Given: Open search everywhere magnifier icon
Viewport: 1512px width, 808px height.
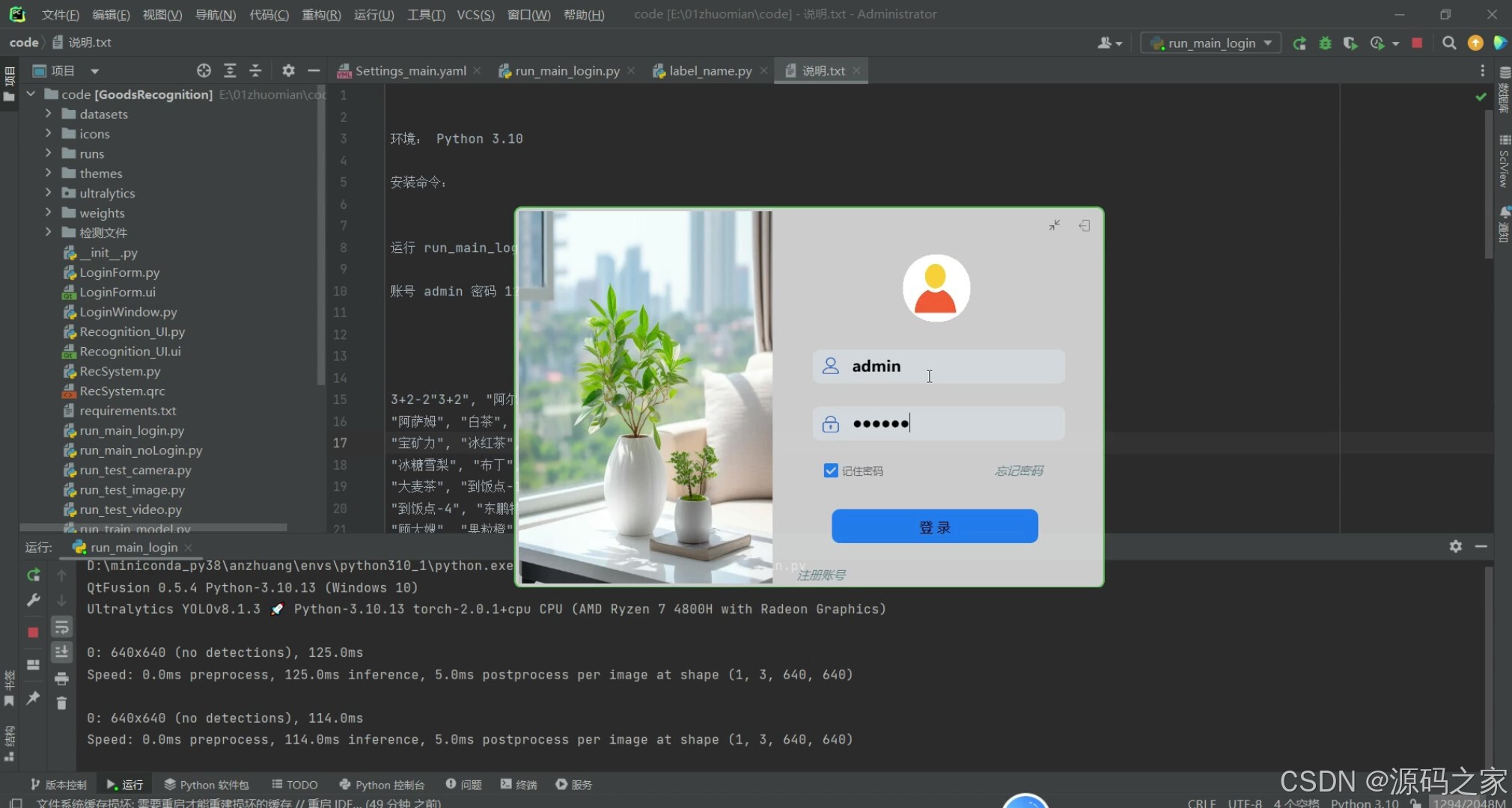Looking at the screenshot, I should [1449, 43].
